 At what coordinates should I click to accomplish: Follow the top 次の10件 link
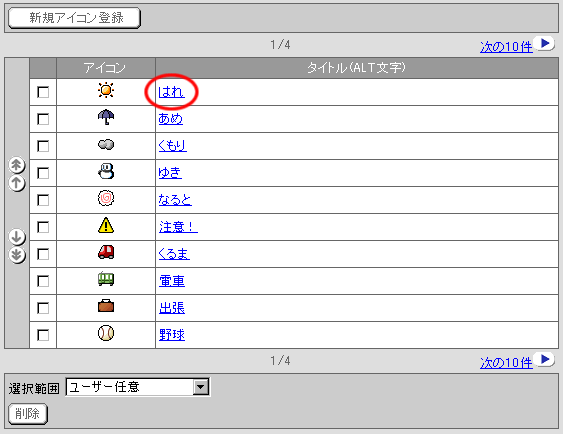[x=506, y=47]
